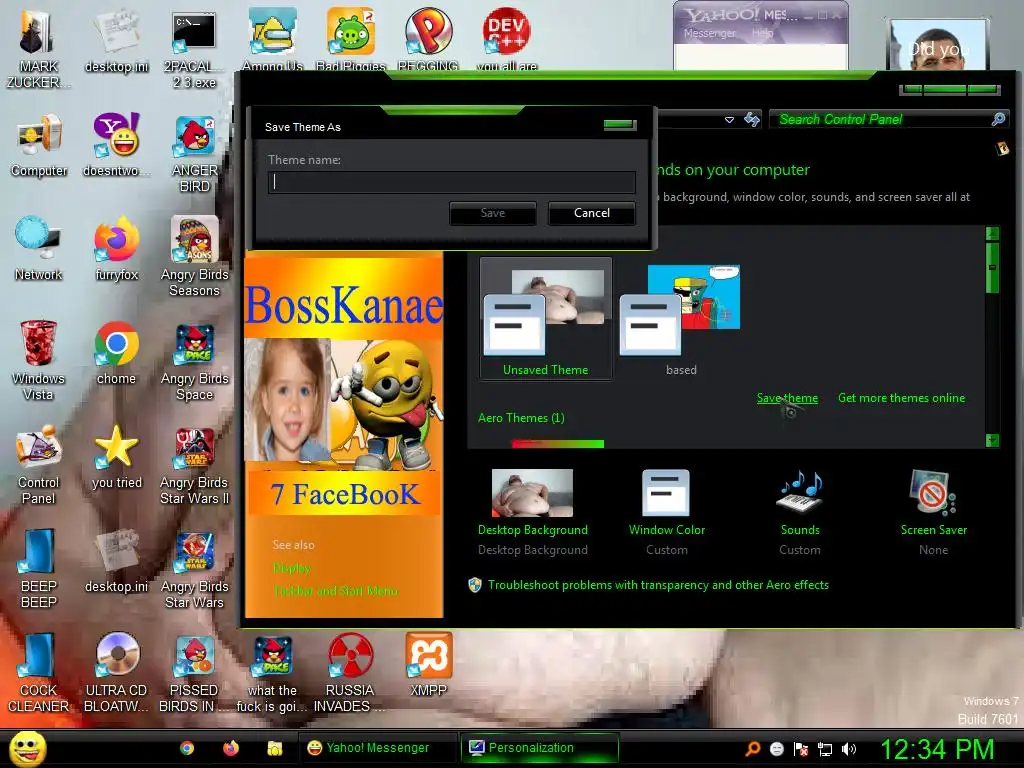
Task: Open the Yahoo doesntwo shortcut icon
Action: [116, 145]
